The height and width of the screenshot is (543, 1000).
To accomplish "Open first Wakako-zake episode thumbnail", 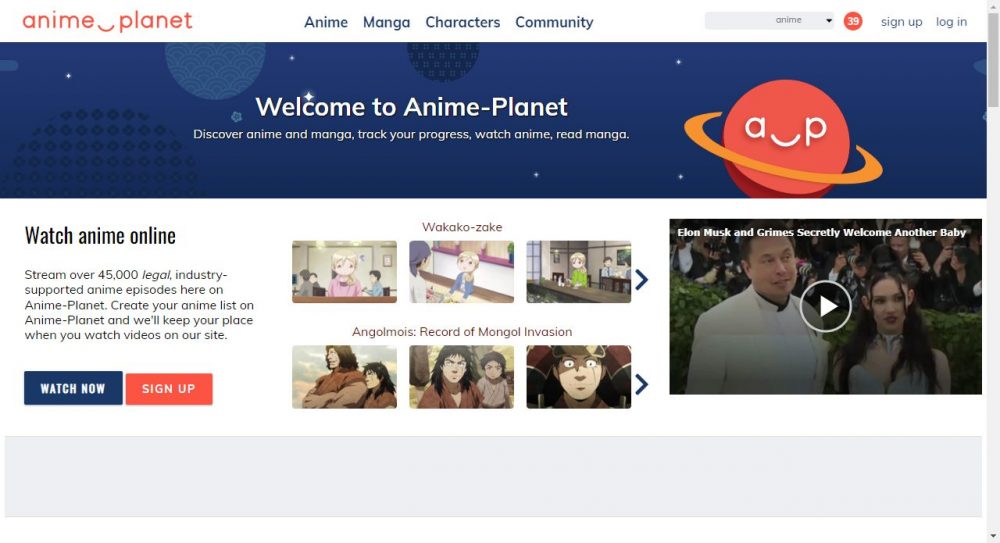I will pyautogui.click(x=344, y=272).
